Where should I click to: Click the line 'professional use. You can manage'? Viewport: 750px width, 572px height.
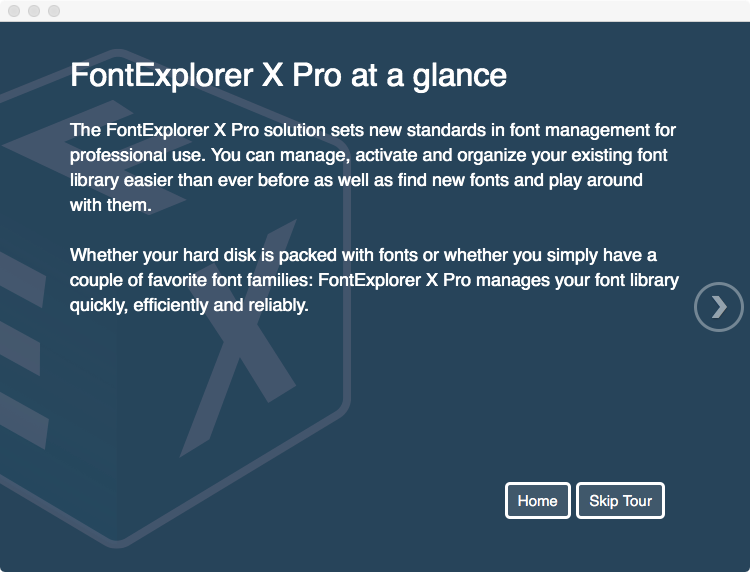pyautogui.click(x=210, y=155)
